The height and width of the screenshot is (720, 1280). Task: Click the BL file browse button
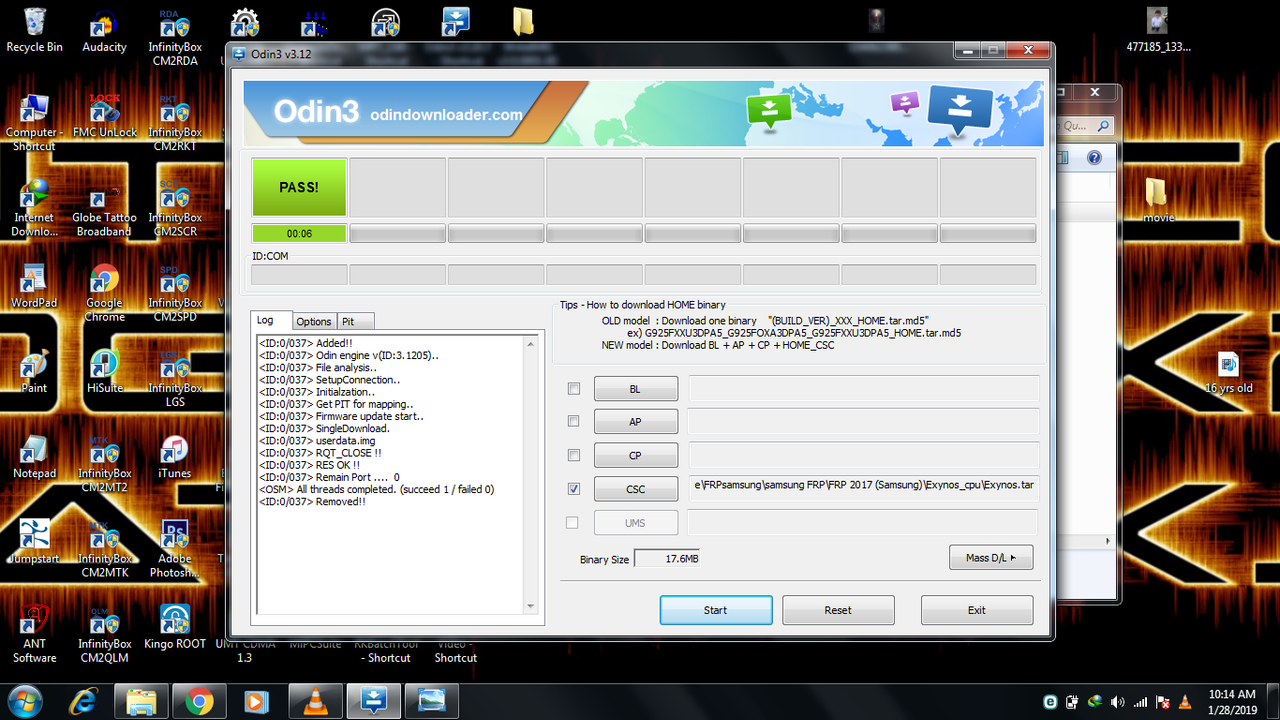click(636, 389)
